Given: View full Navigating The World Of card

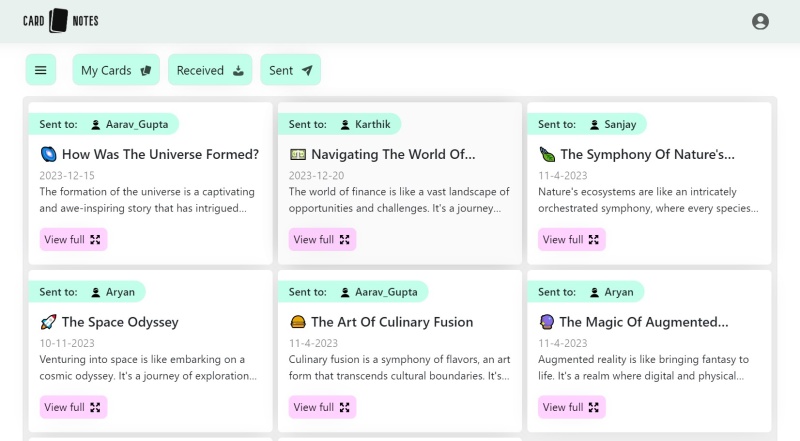Looking at the screenshot, I should coord(322,240).
